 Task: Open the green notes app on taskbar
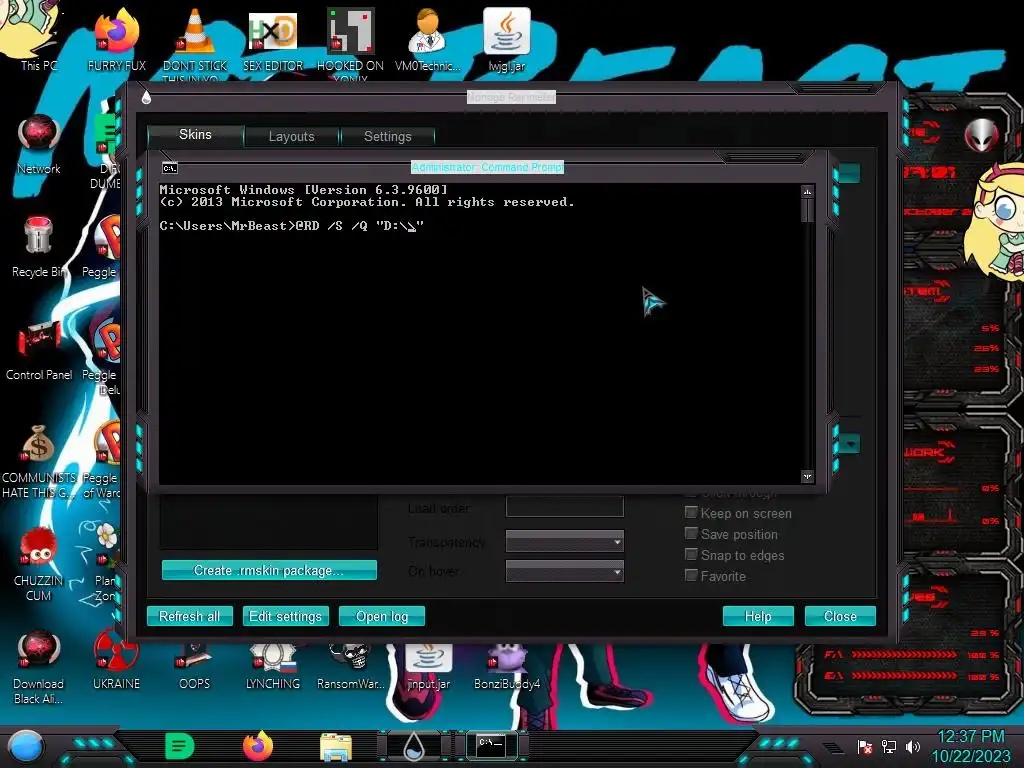coord(180,746)
